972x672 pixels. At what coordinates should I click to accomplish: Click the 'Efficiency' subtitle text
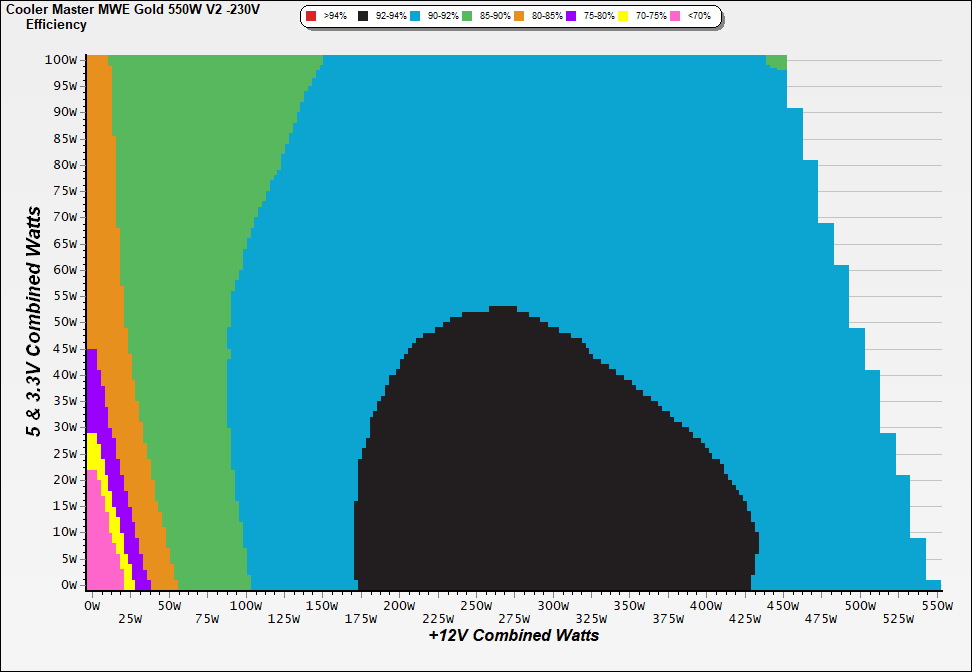point(56,24)
